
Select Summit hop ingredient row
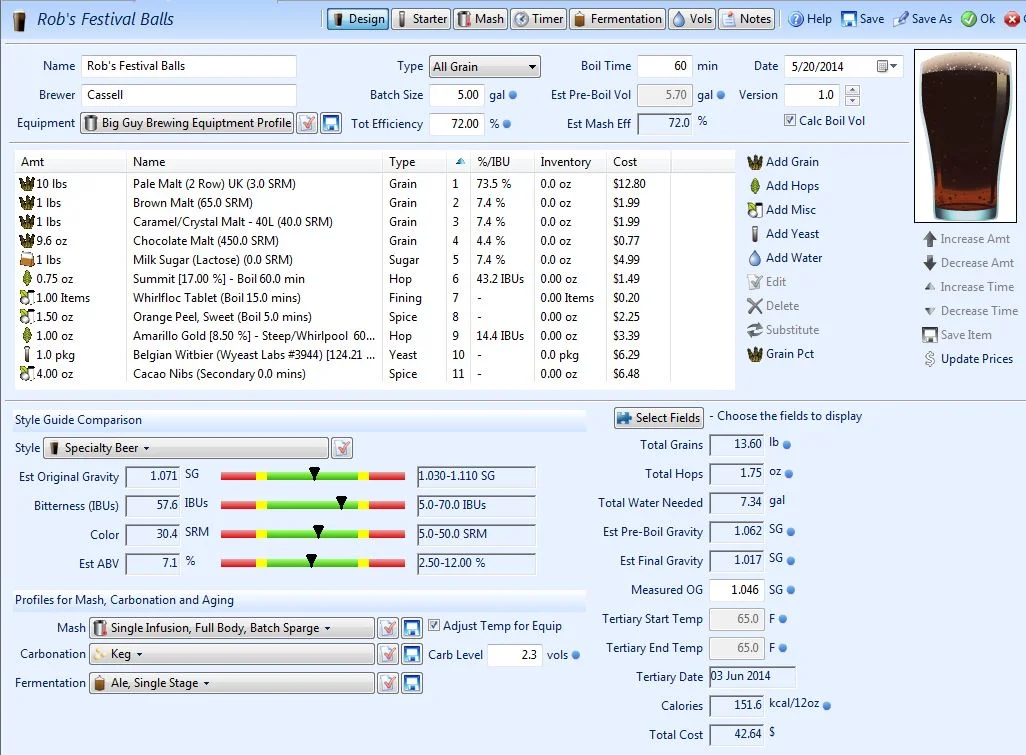pyautogui.click(x=374, y=279)
